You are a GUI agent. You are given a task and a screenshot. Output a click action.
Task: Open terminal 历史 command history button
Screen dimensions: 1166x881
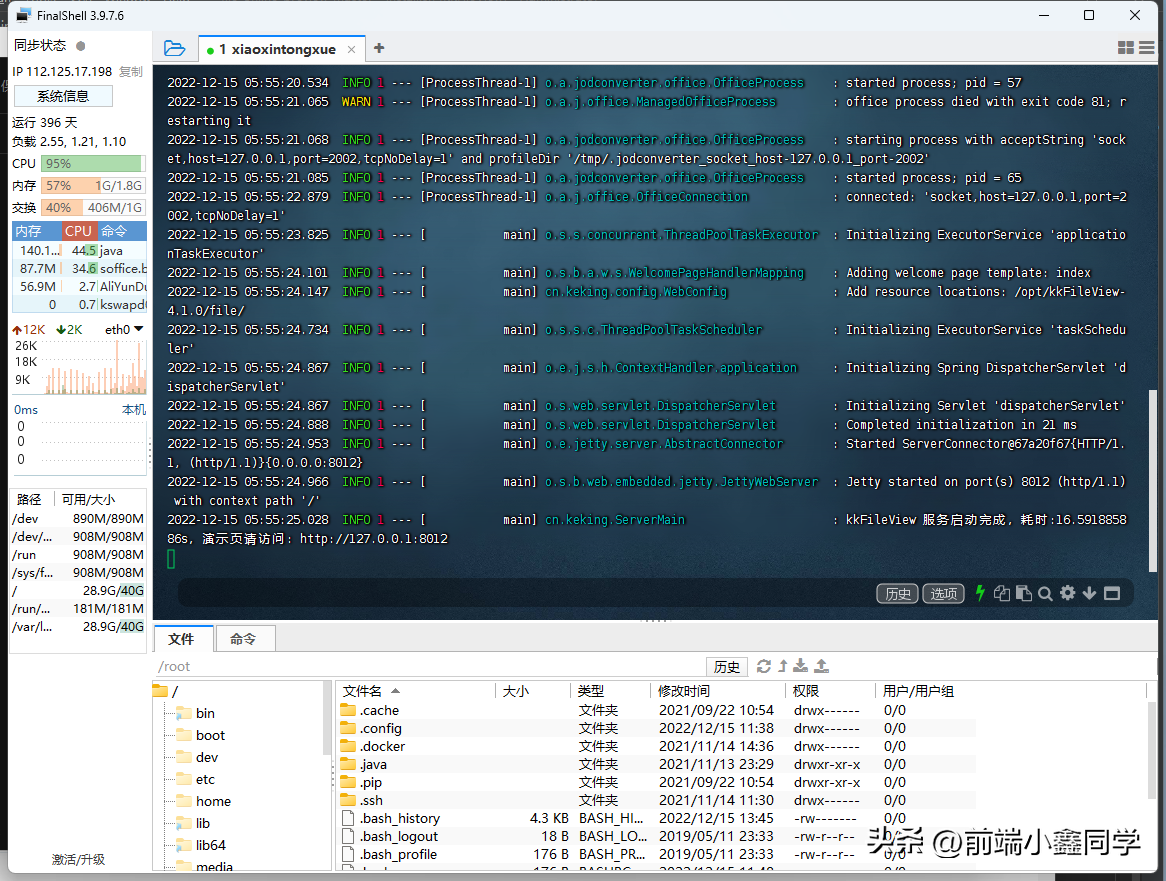pyautogui.click(x=898, y=593)
